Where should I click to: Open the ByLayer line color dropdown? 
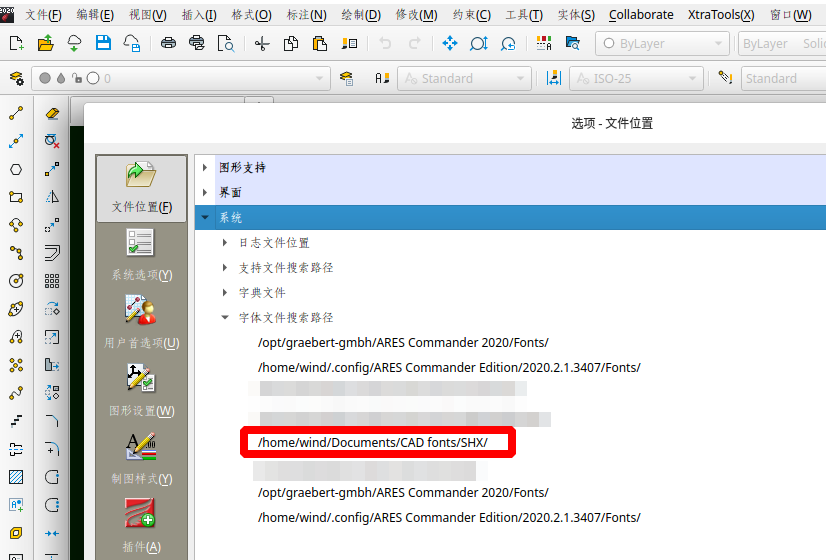pos(662,43)
